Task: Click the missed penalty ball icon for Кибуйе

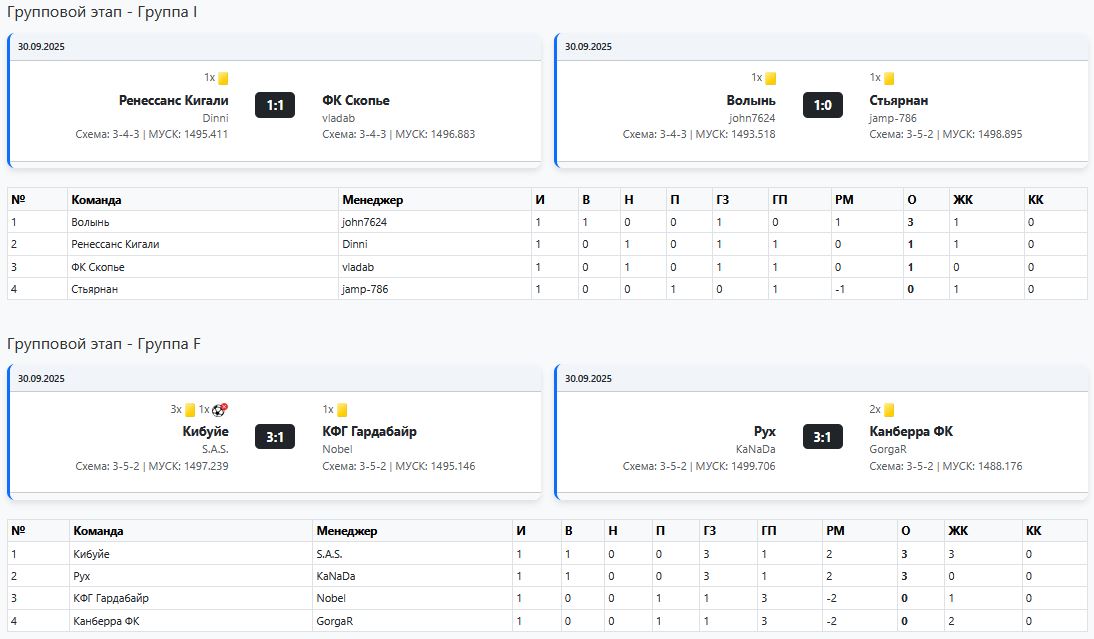Action: pos(220,409)
